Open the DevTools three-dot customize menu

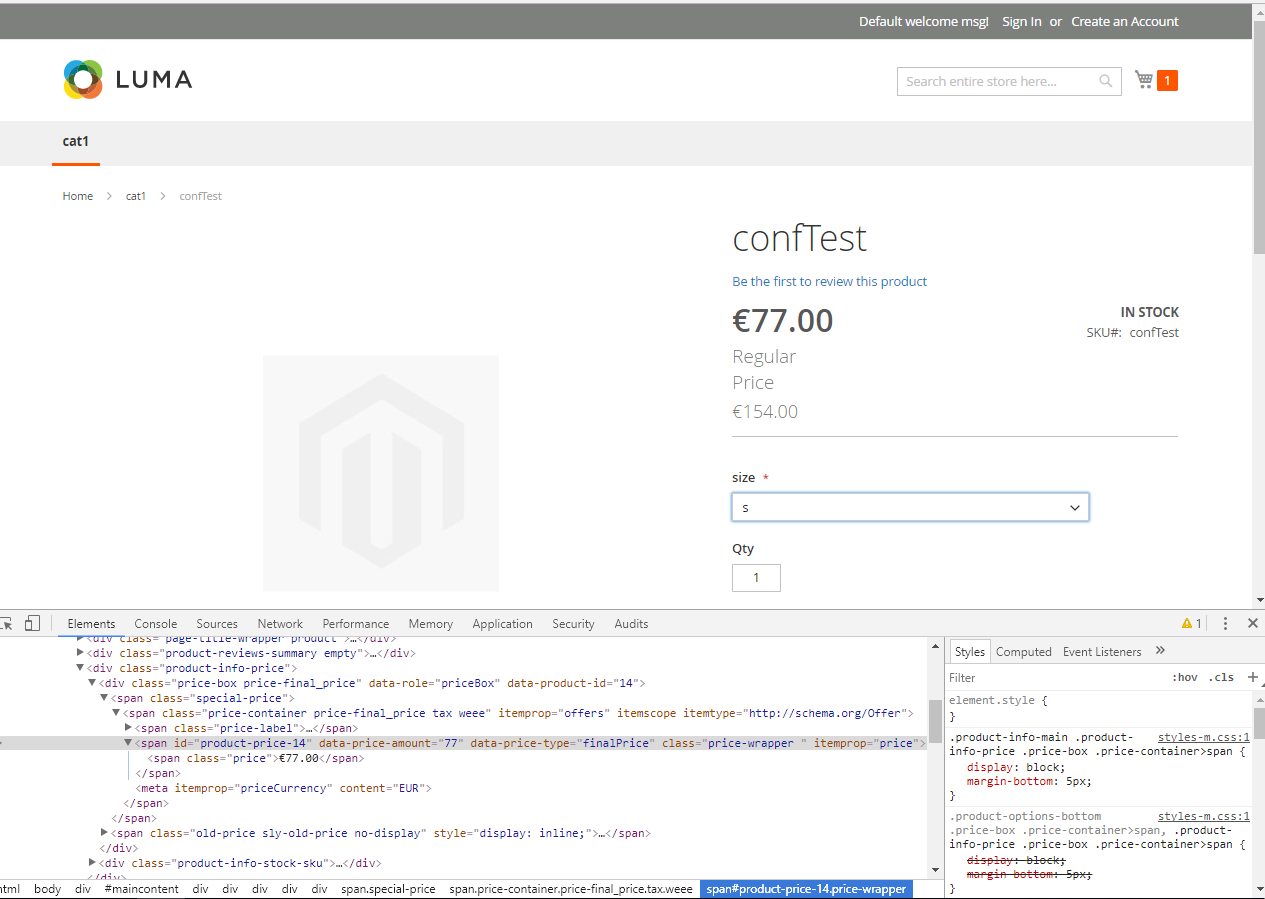coord(1225,623)
